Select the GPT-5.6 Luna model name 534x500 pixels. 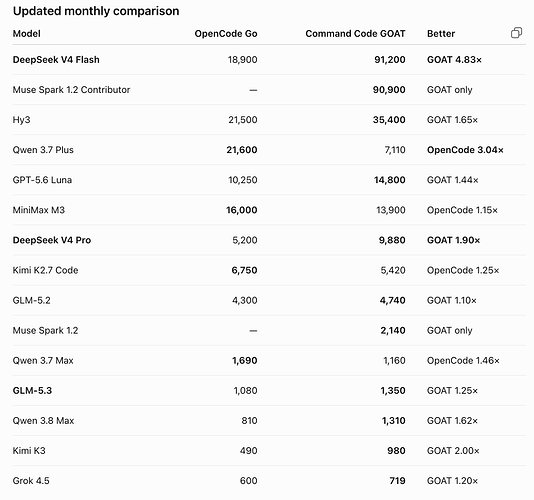pos(42,180)
